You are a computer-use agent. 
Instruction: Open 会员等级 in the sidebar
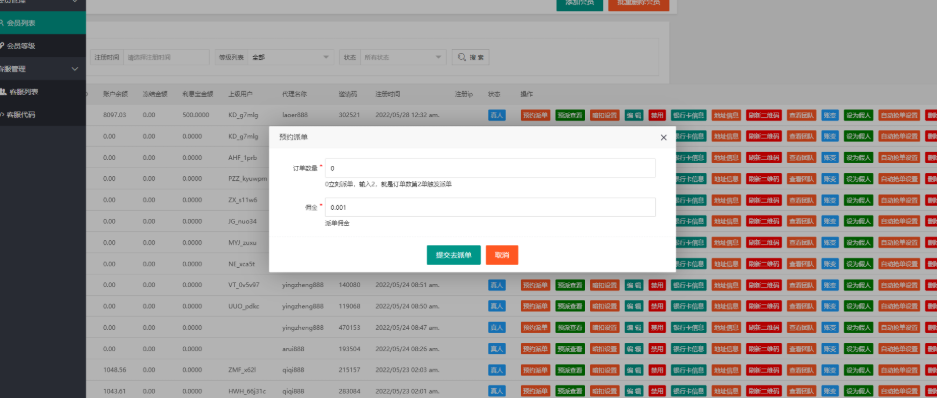coord(43,45)
